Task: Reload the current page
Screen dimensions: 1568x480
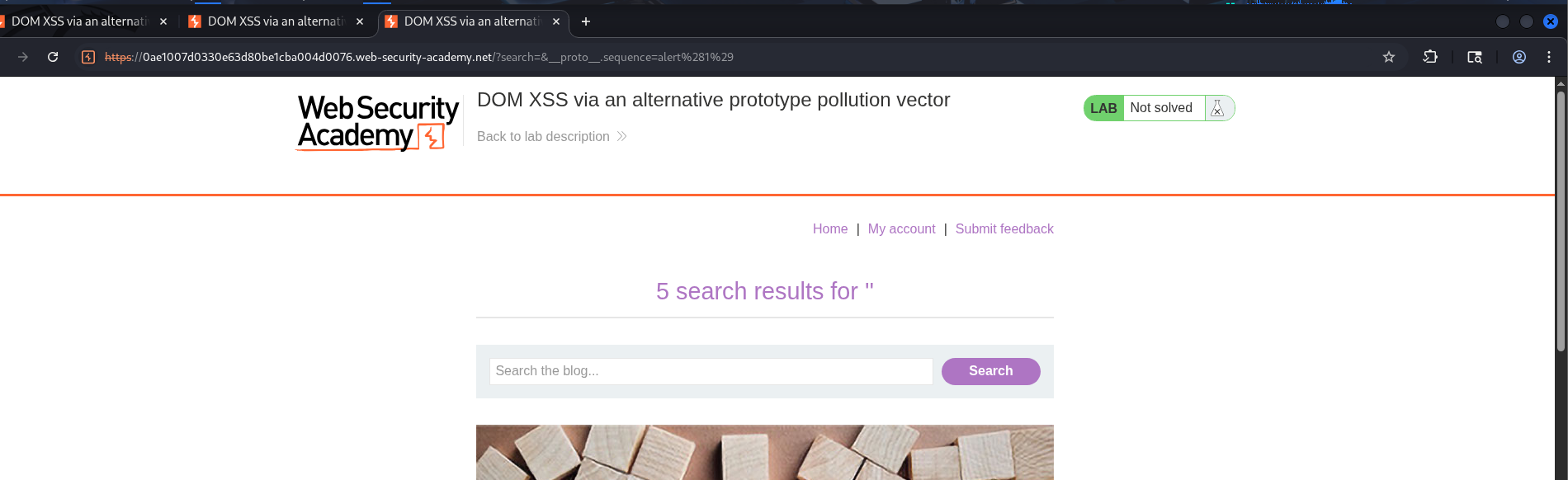Action: point(53,57)
